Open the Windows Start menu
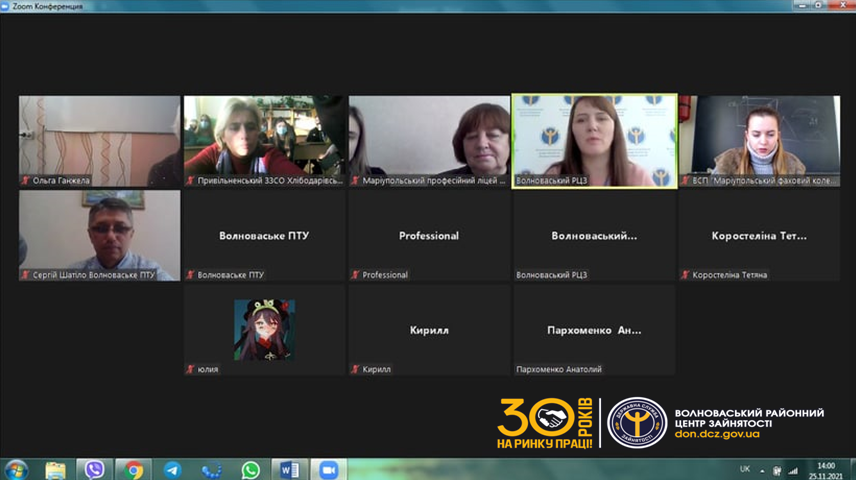Screen dimensions: 856x480 pyautogui.click(x=17, y=469)
